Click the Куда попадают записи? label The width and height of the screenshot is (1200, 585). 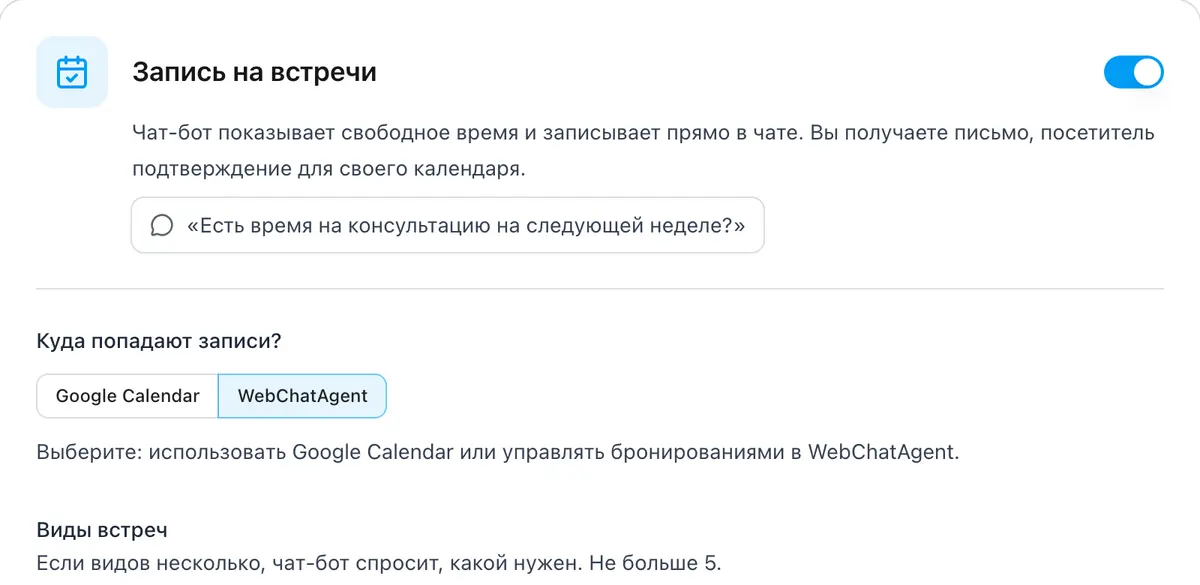[x=159, y=341]
